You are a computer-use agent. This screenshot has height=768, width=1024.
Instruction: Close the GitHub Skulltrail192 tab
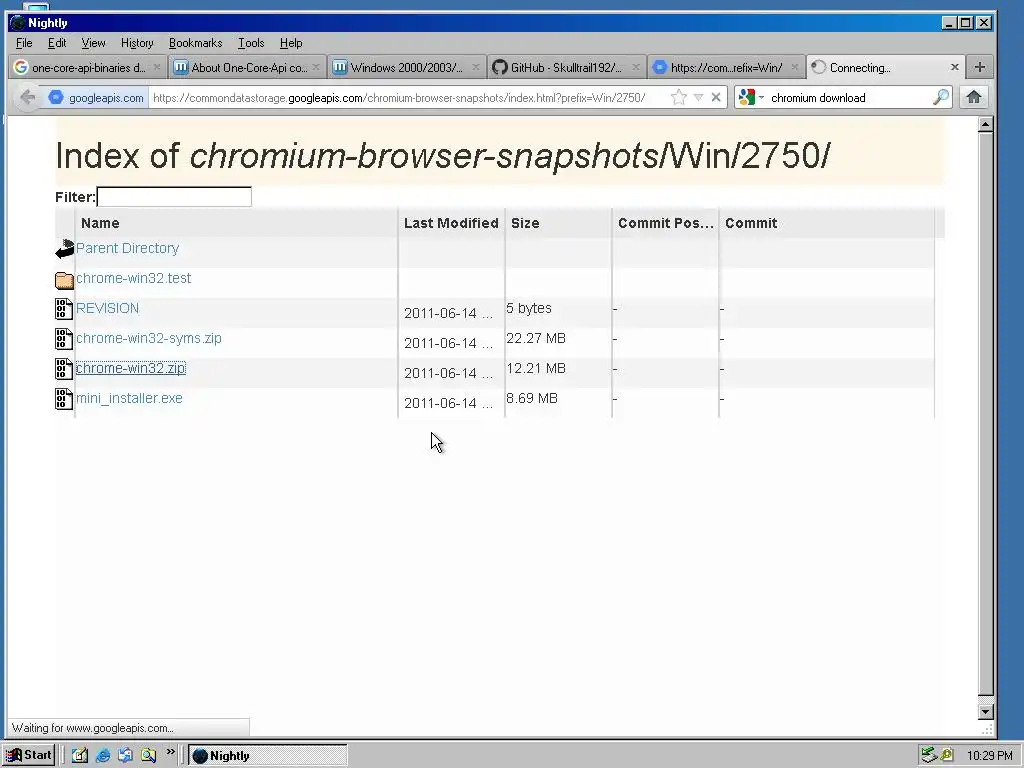635,67
